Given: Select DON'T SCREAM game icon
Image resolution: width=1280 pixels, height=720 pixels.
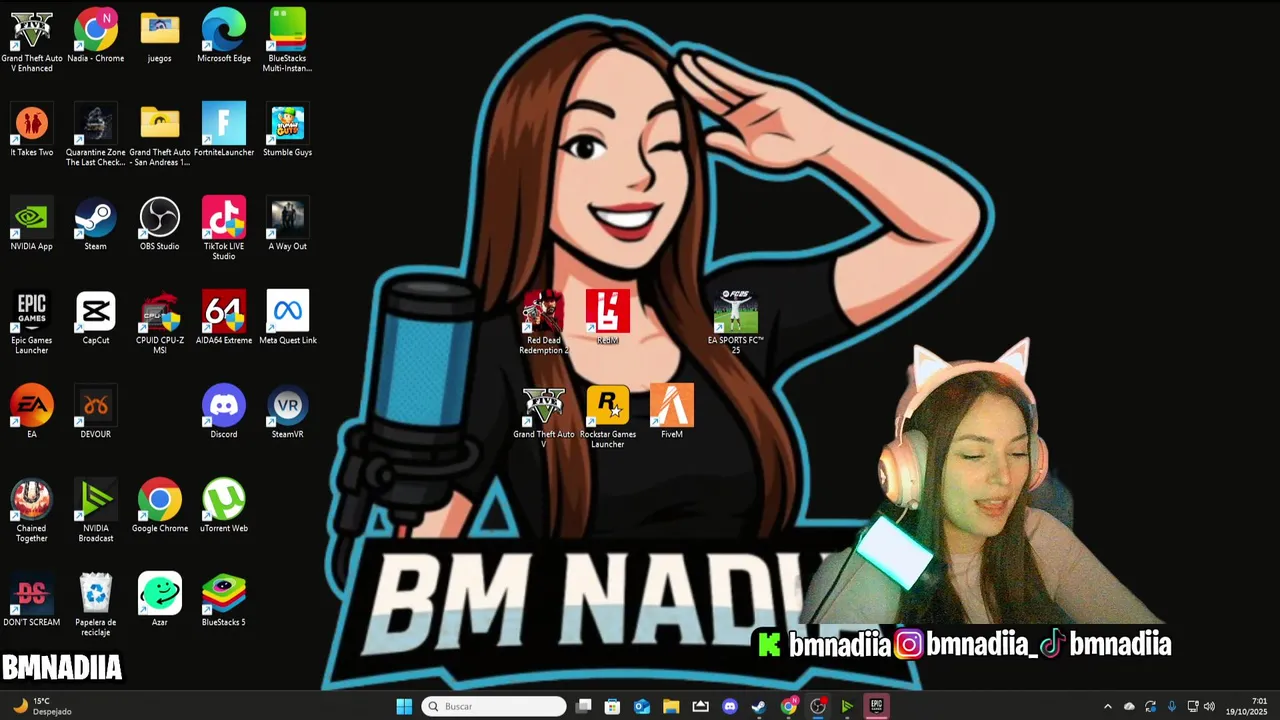Looking at the screenshot, I should (x=32, y=600).
